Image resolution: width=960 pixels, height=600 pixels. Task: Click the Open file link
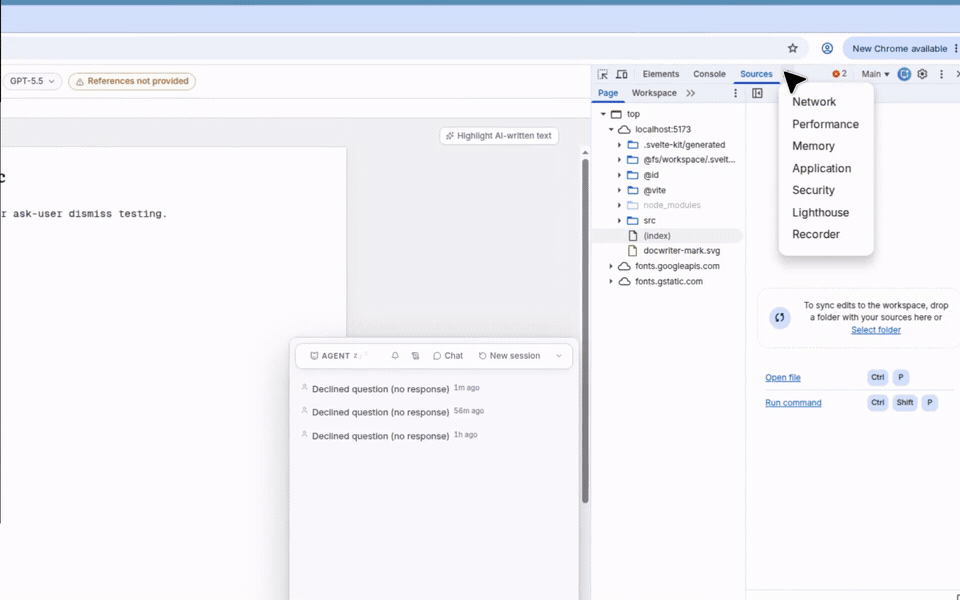pos(782,378)
